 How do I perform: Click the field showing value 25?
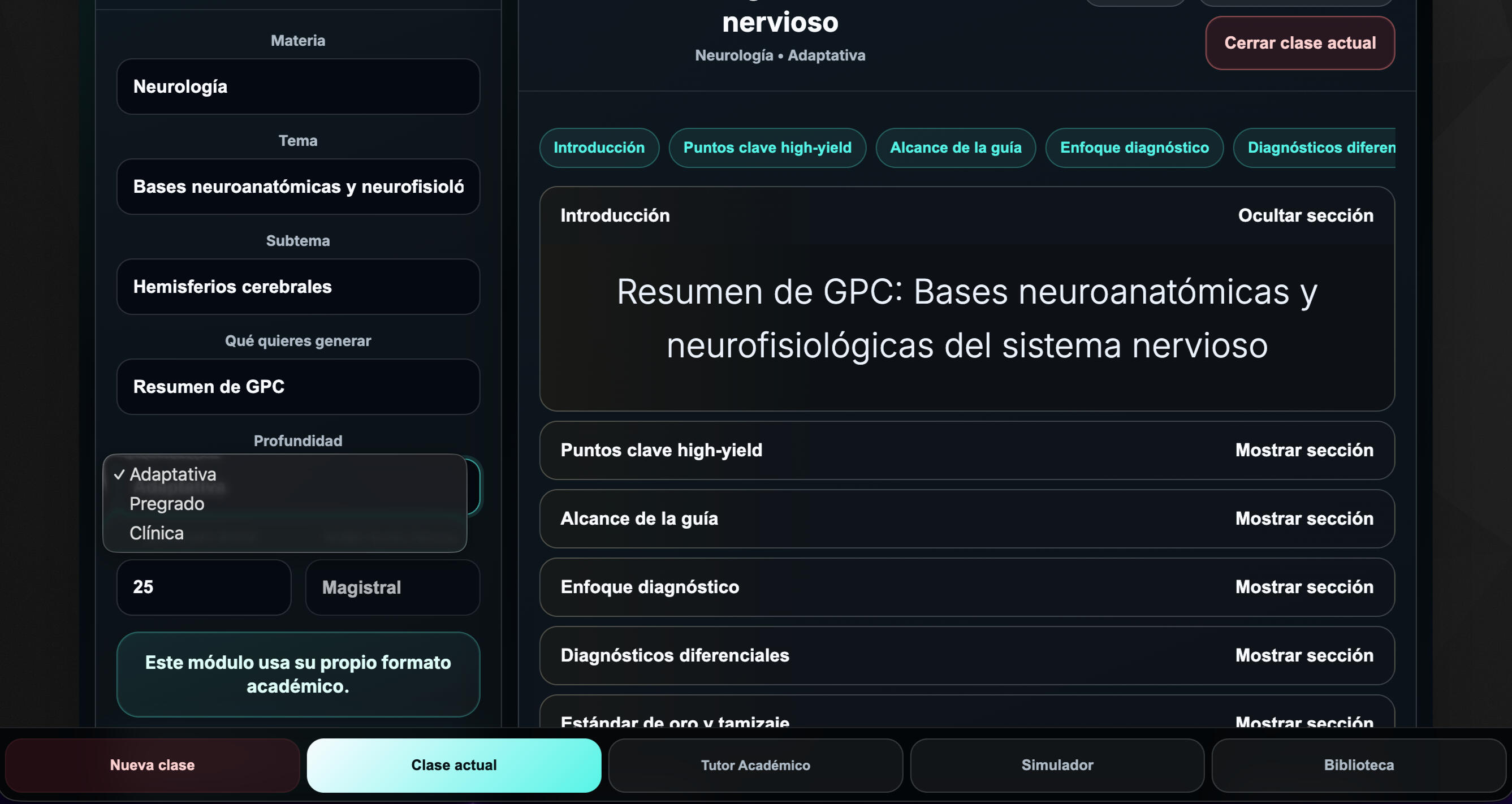(204, 587)
